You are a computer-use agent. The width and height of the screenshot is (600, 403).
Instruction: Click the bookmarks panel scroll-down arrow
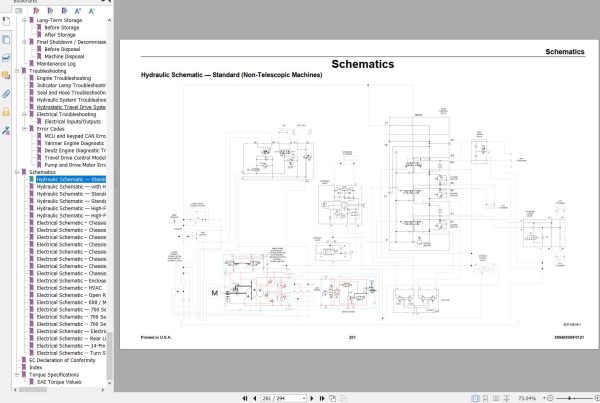(x=109, y=382)
